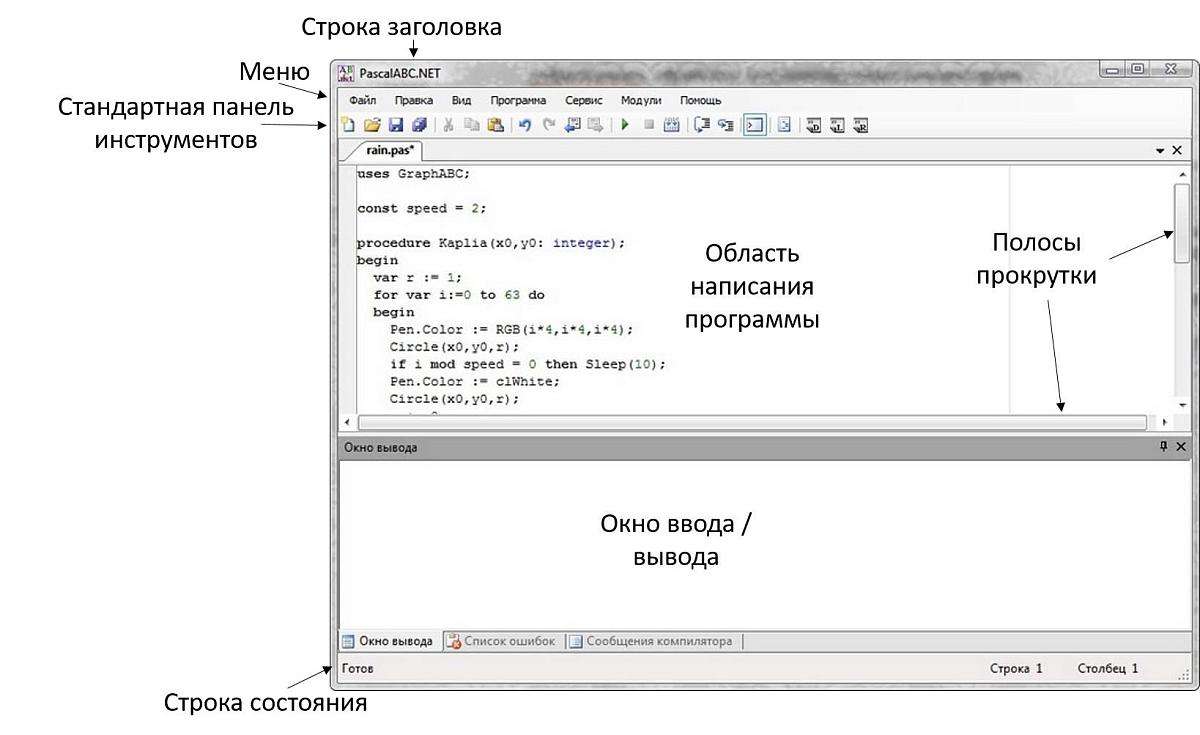Click the toolbar icon marked with D

814,125
